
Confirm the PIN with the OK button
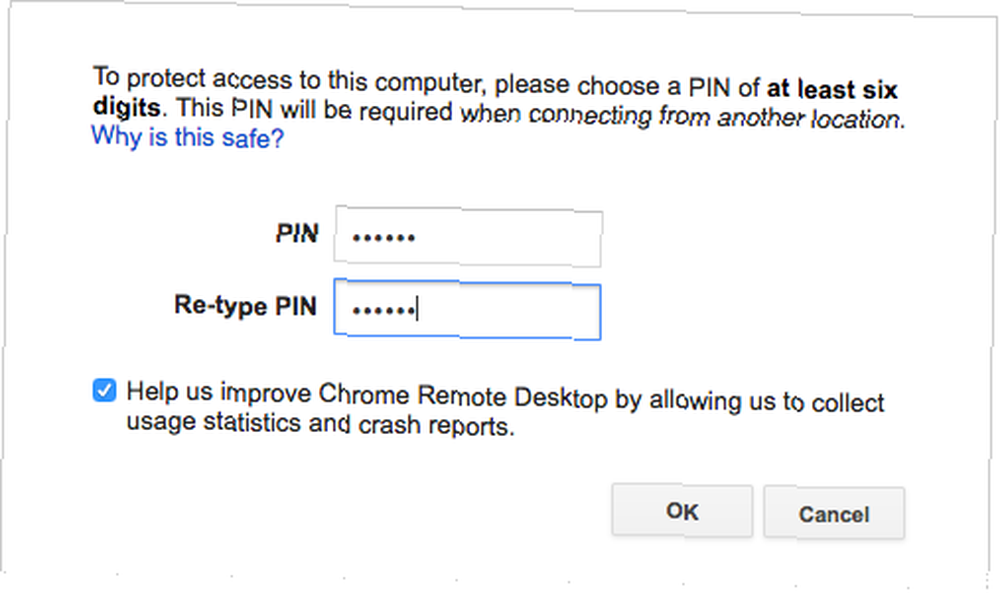pos(682,511)
